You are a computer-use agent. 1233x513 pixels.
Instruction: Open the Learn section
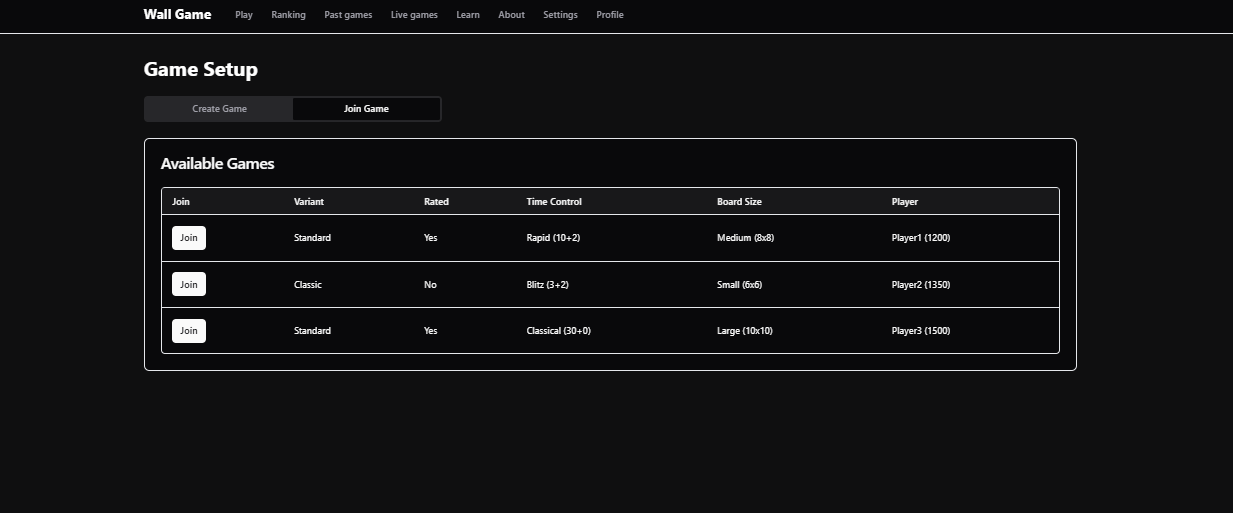tap(468, 15)
